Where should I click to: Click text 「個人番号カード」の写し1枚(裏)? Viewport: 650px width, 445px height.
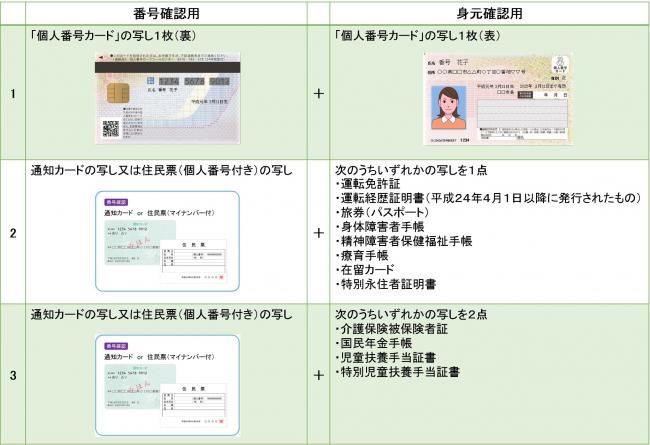(112, 36)
